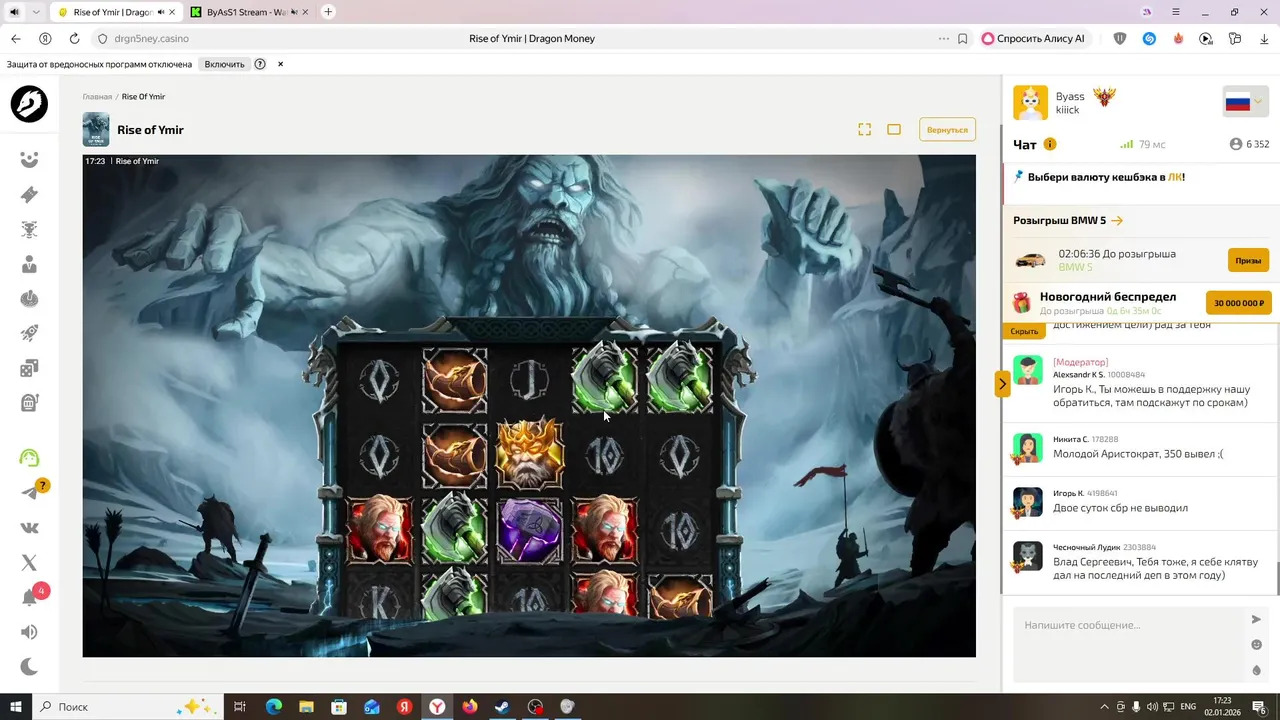Screen dimensions: 1280x720
Task: Open the dice games icon in sidebar
Action: coord(29,368)
